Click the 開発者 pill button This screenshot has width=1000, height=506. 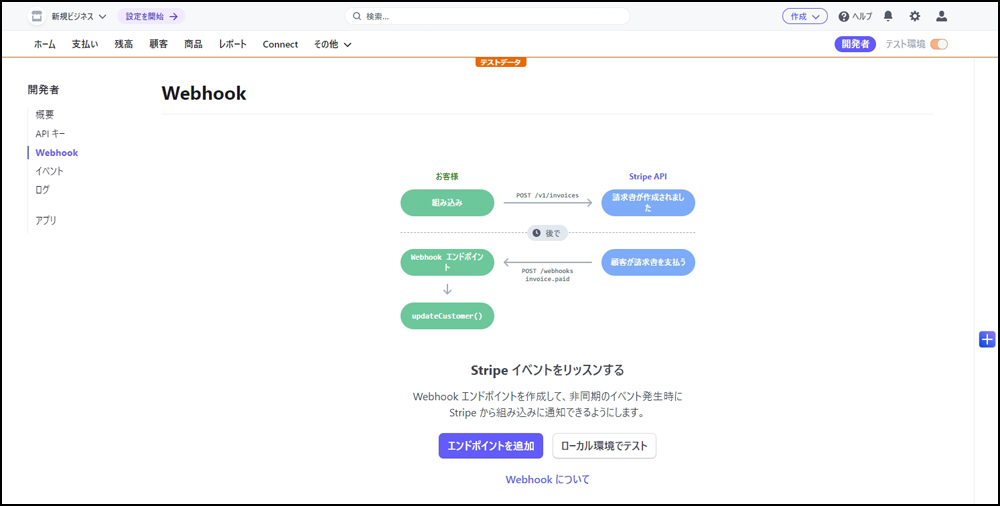(855, 44)
